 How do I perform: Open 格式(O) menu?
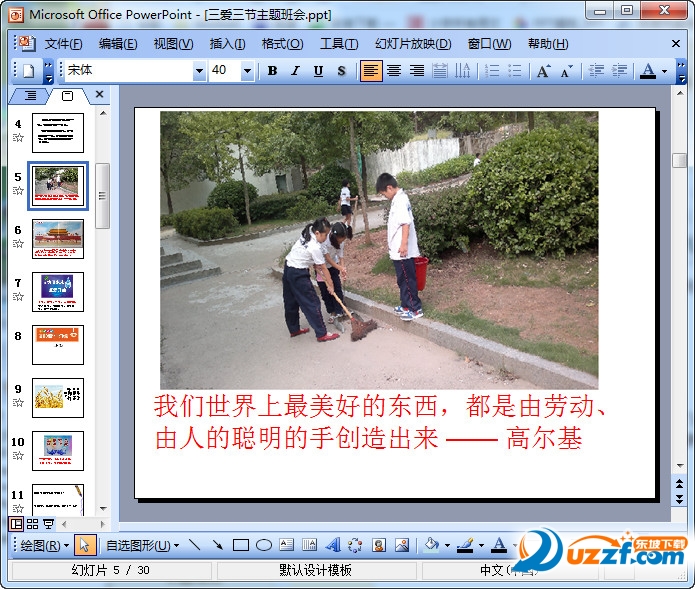click(x=282, y=44)
